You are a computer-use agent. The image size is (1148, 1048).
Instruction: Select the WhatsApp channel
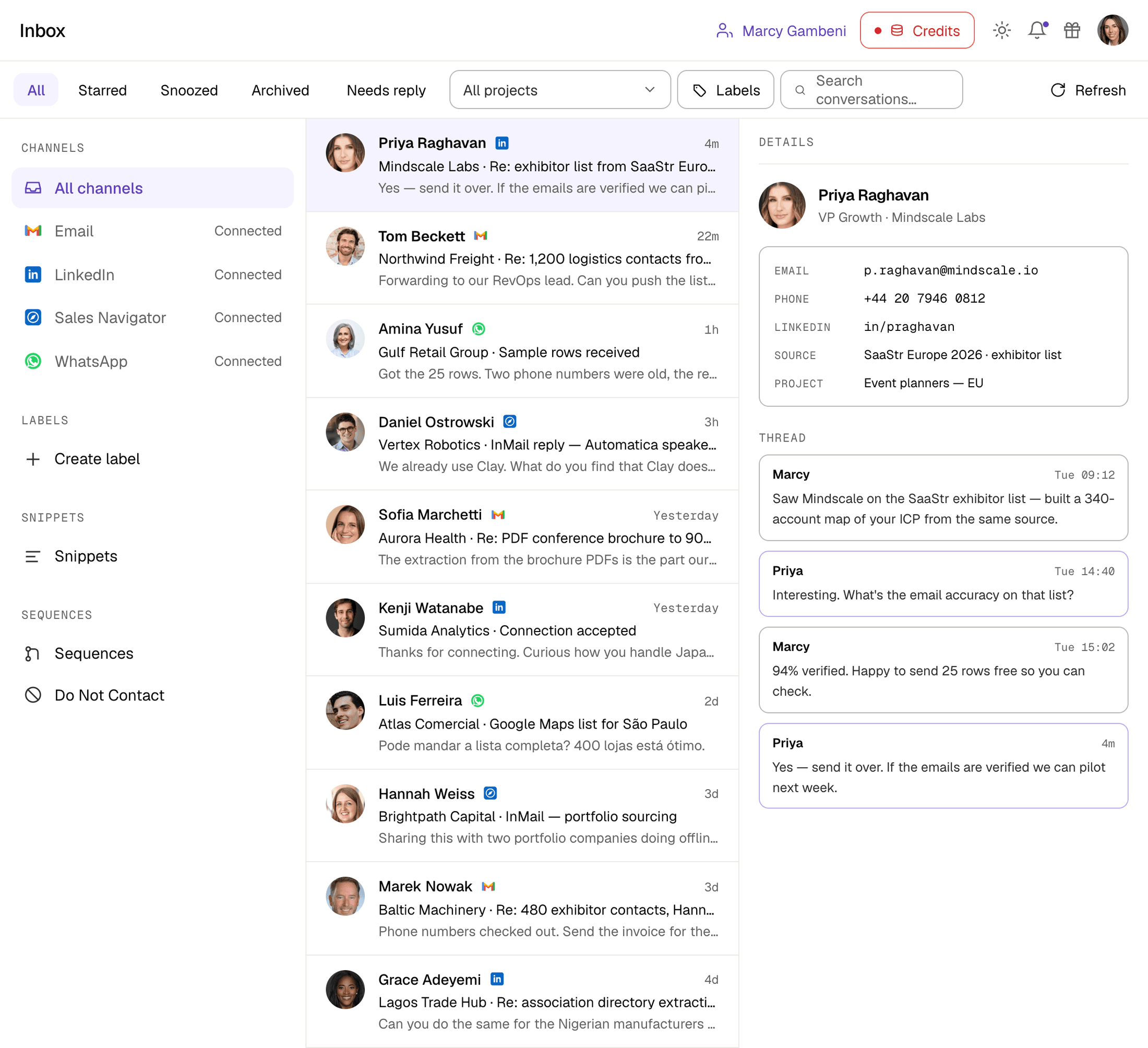[x=152, y=361]
